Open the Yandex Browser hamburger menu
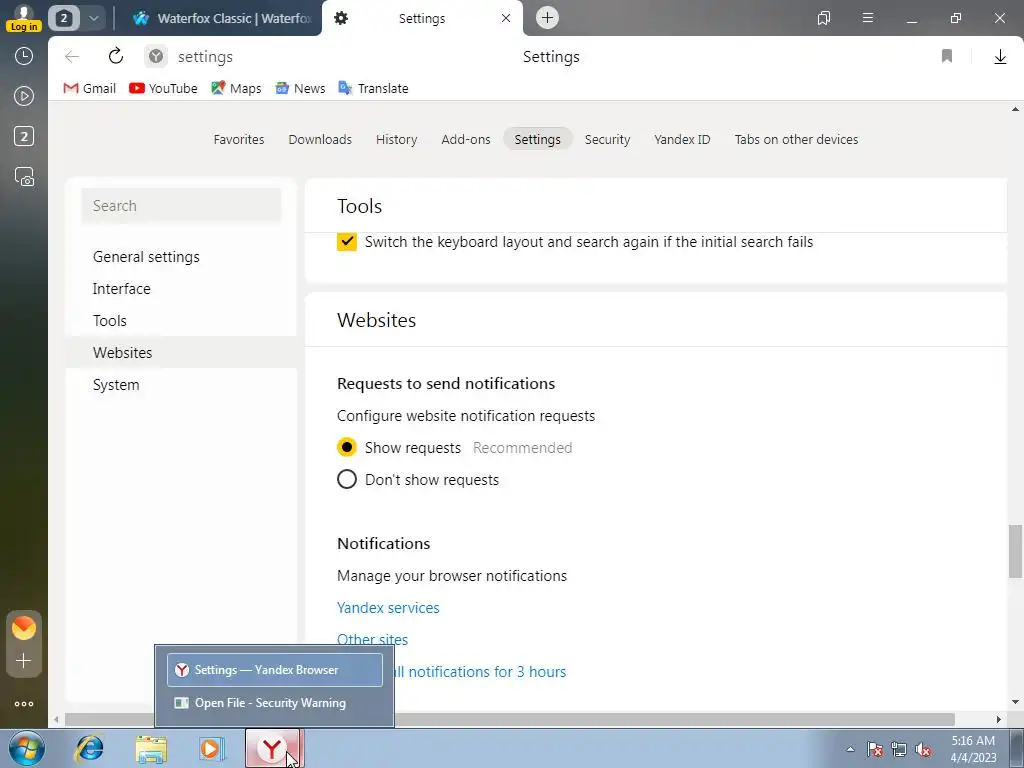Viewport: 1024px width, 768px height. (868, 18)
